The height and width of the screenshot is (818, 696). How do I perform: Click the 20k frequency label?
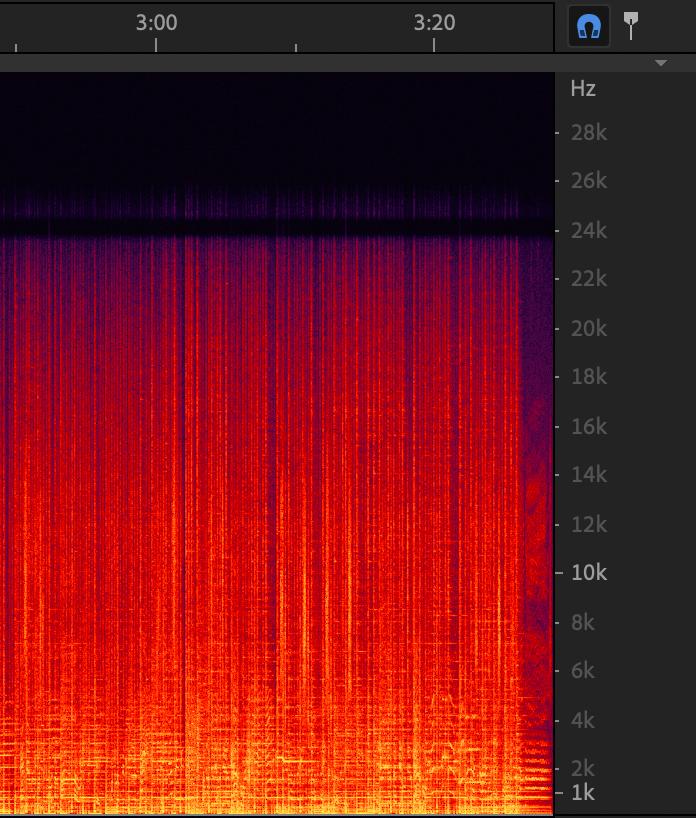point(589,329)
